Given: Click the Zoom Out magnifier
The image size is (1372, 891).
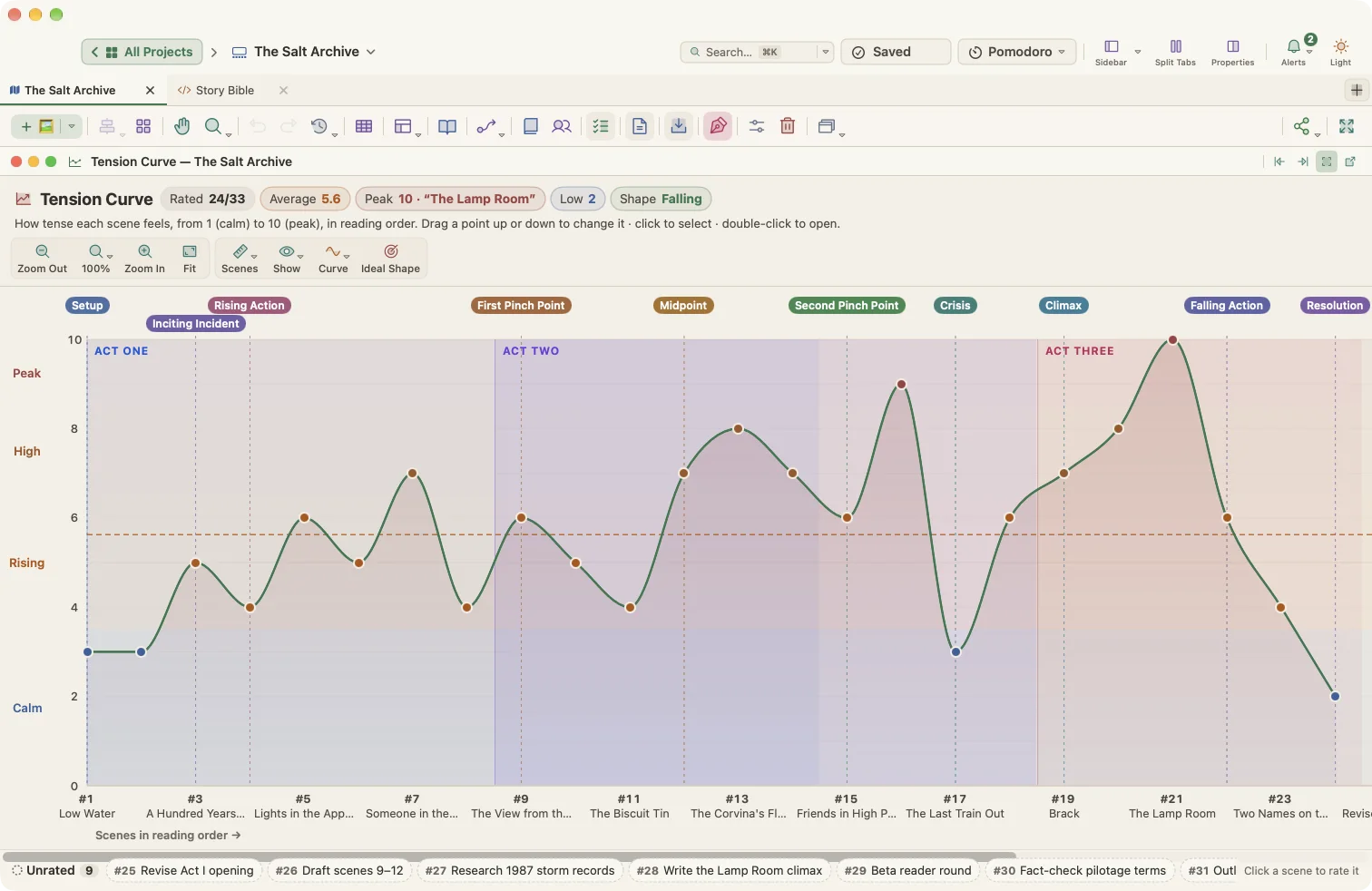Looking at the screenshot, I should [x=42, y=259].
